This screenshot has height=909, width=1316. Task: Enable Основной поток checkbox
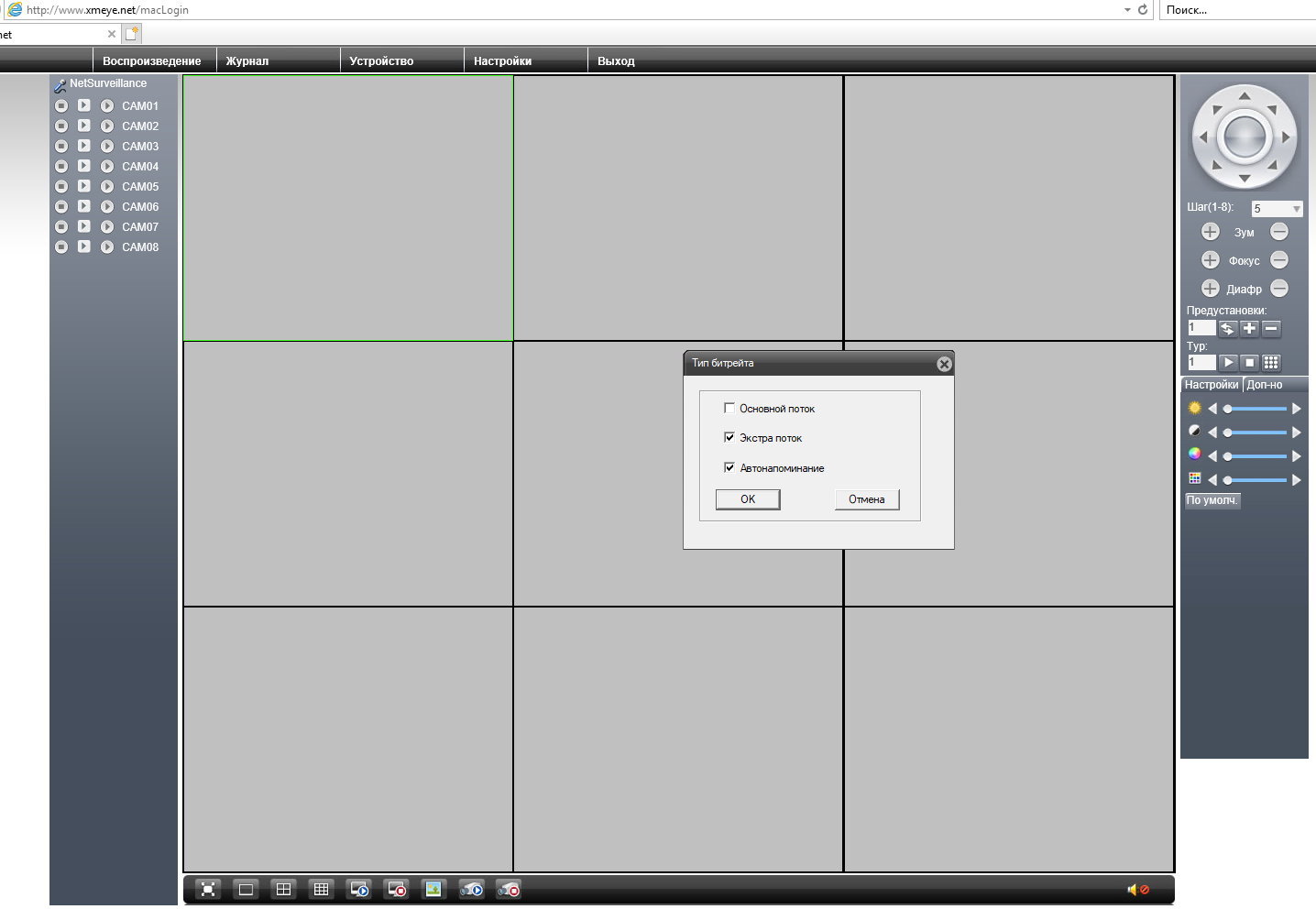[729, 408]
